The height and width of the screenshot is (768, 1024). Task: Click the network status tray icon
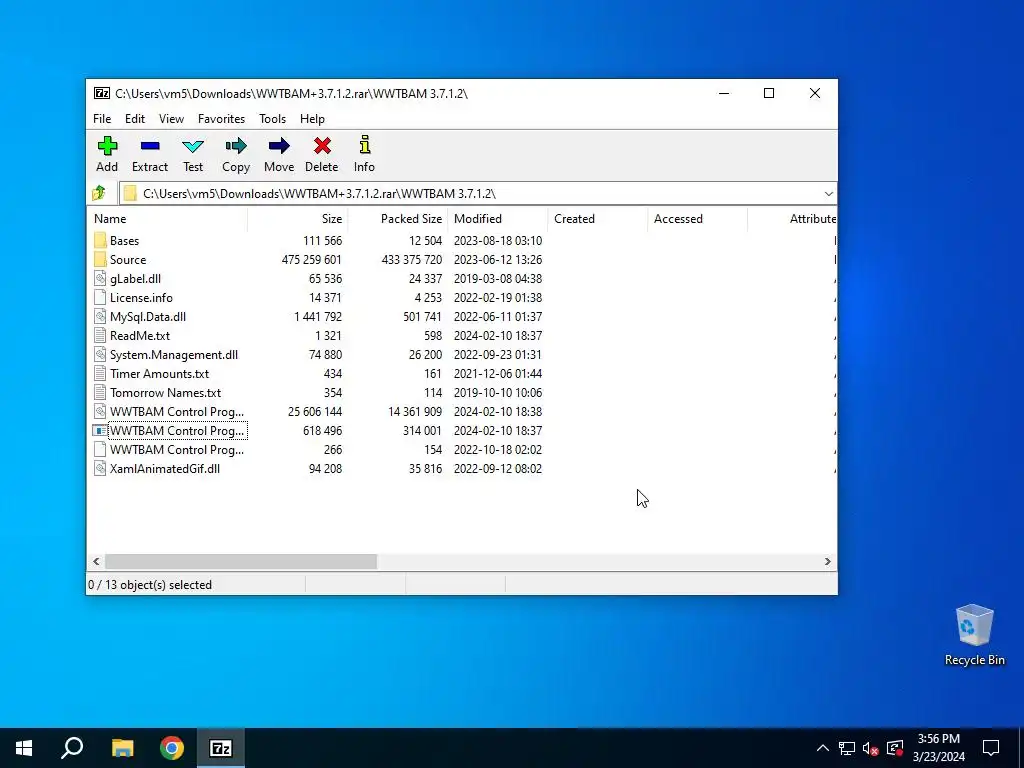(x=847, y=748)
